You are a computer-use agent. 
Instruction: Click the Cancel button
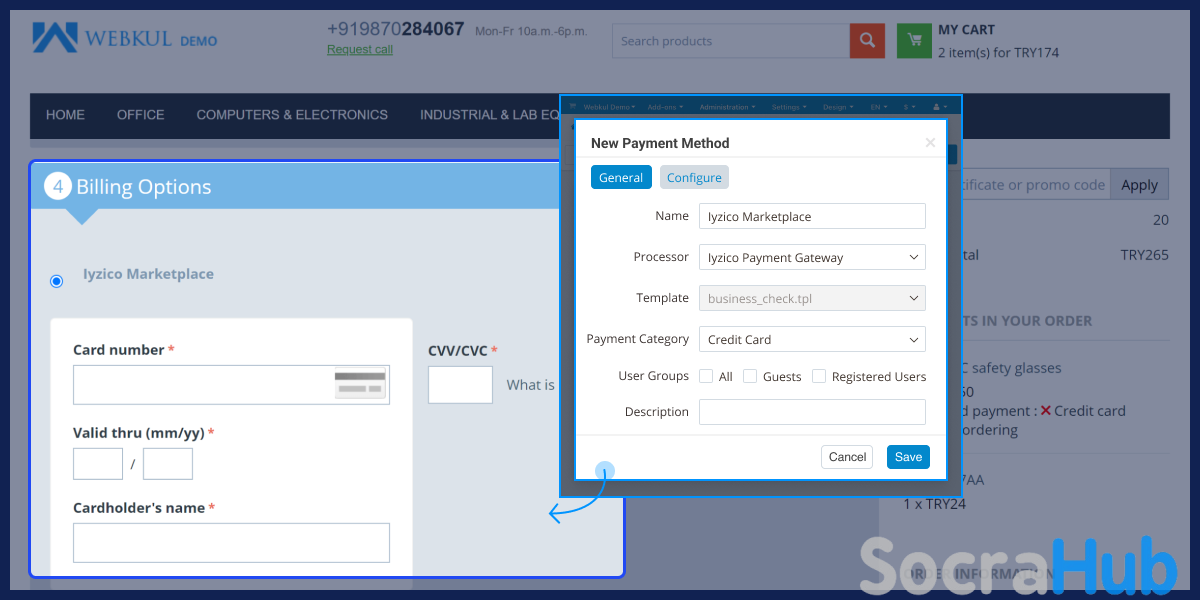coord(847,457)
